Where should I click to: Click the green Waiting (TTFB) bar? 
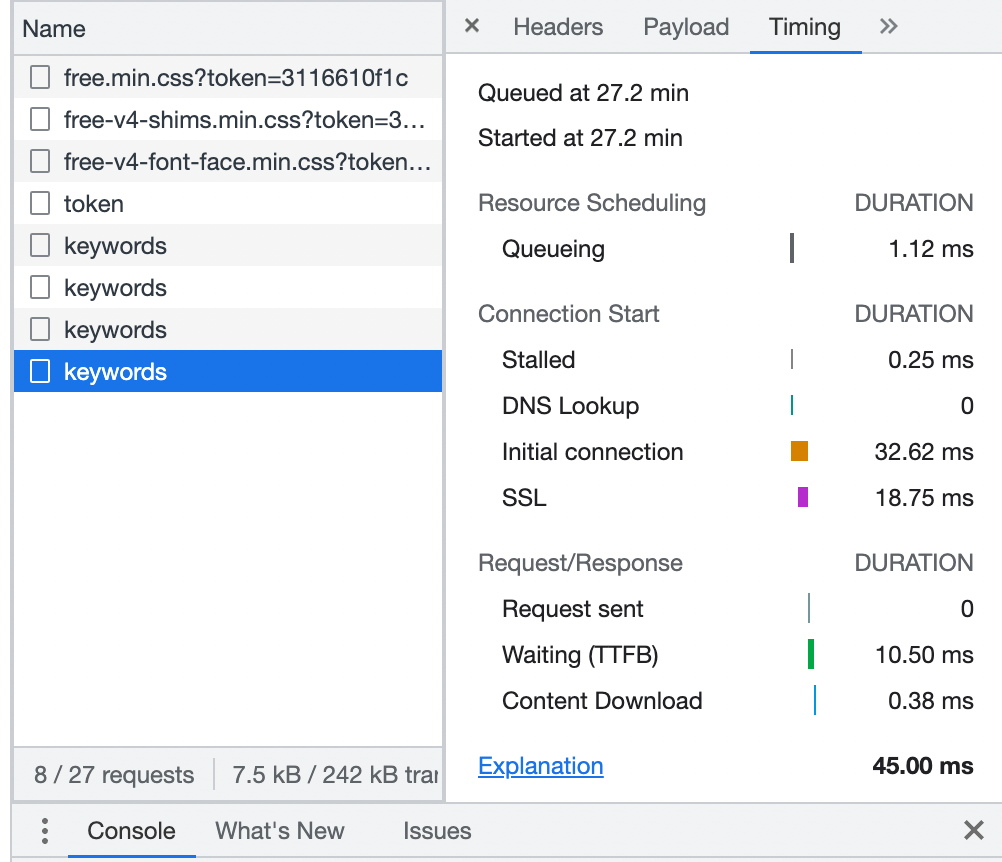811,655
